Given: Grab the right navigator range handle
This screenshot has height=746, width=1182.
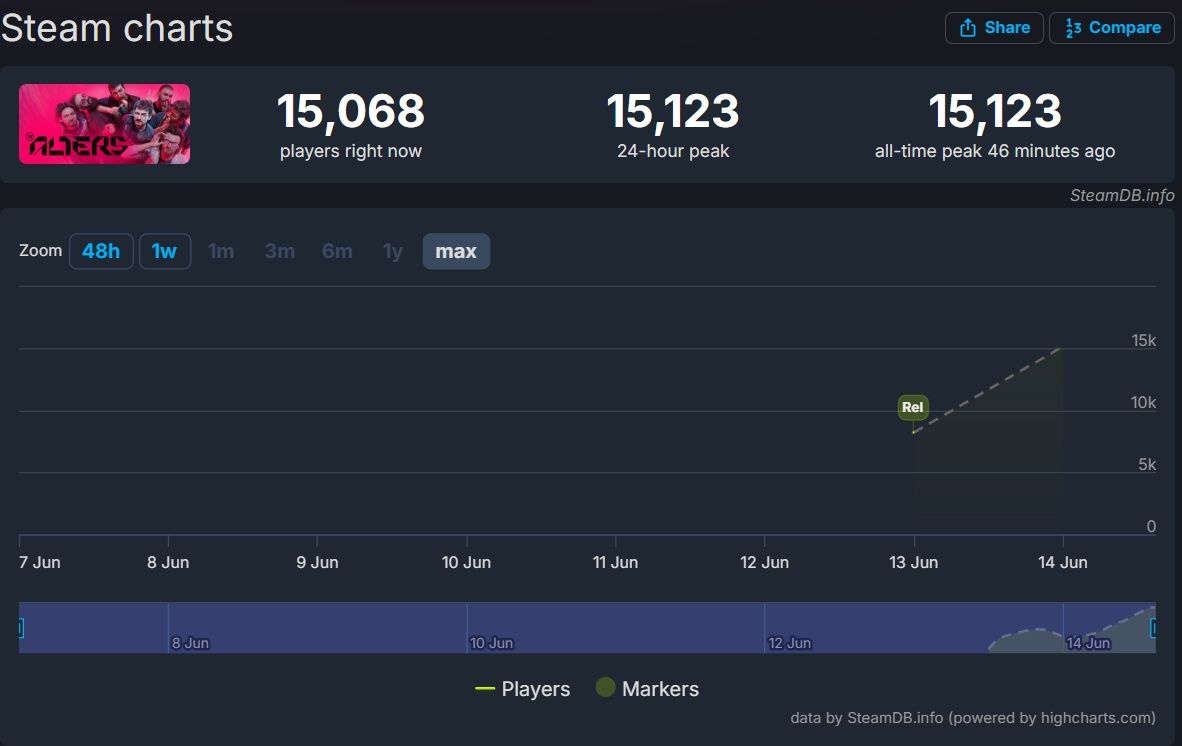Looking at the screenshot, I should (x=1154, y=628).
